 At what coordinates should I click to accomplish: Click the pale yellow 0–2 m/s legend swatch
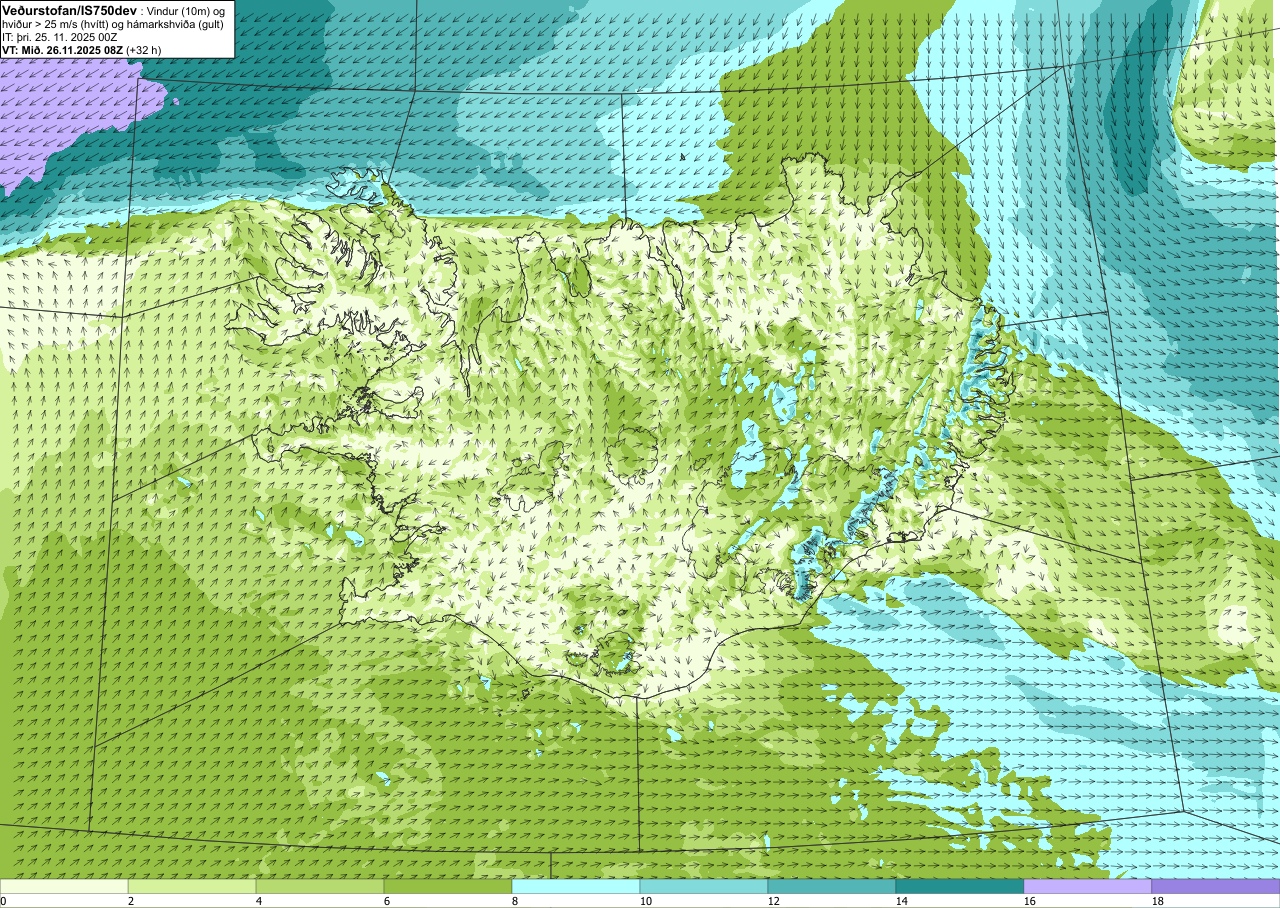click(x=64, y=886)
